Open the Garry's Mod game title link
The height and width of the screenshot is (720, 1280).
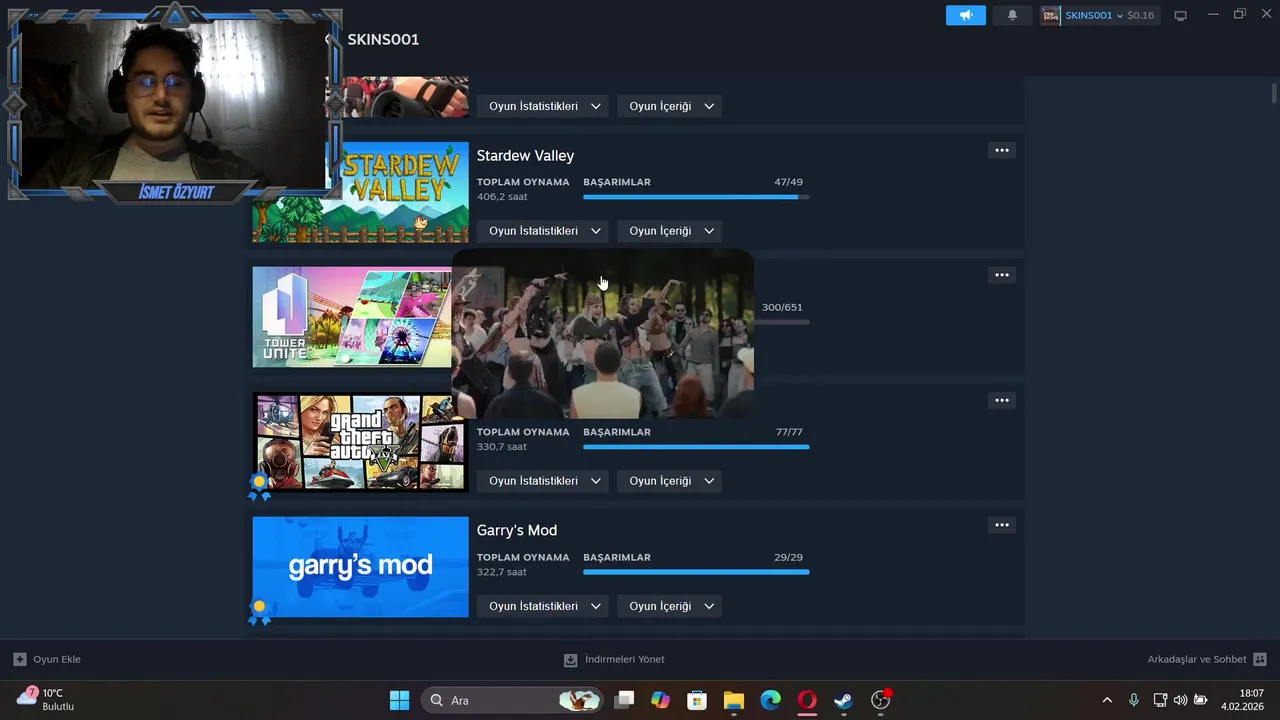(x=517, y=530)
